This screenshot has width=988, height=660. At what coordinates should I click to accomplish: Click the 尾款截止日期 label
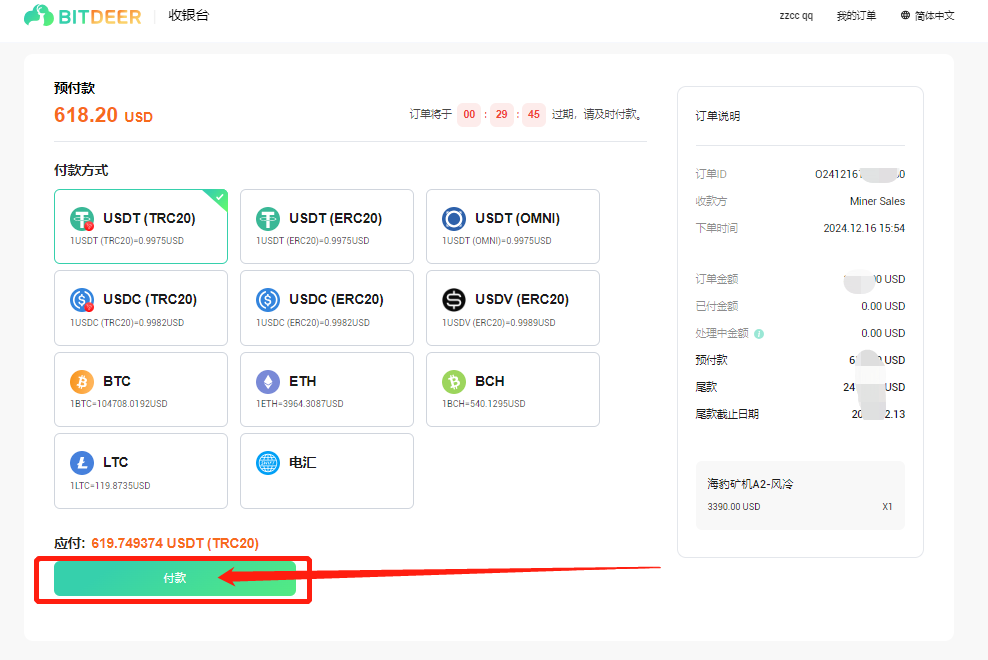[x=727, y=414]
